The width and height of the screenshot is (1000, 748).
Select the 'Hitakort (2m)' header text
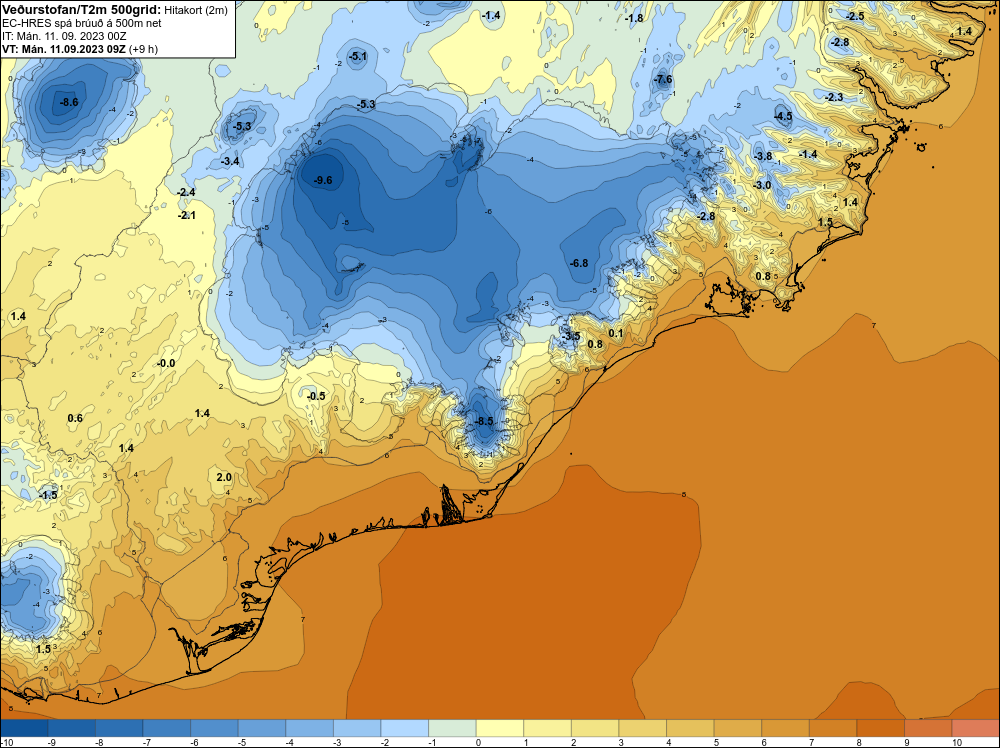click(195, 11)
